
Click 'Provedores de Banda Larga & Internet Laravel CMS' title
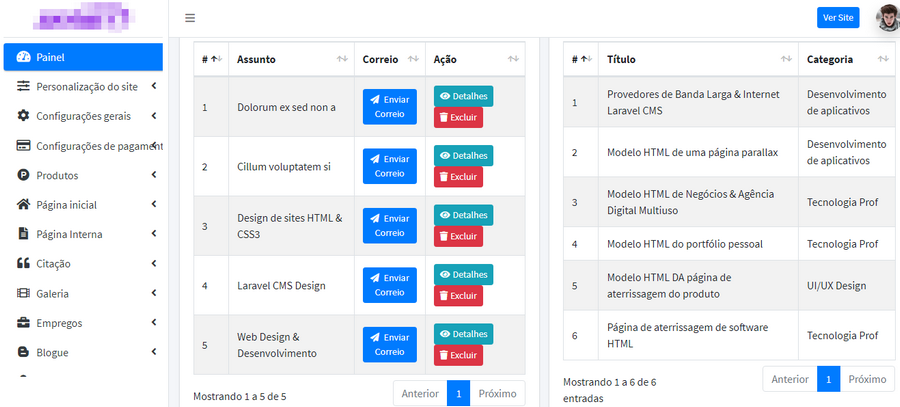(x=693, y=102)
